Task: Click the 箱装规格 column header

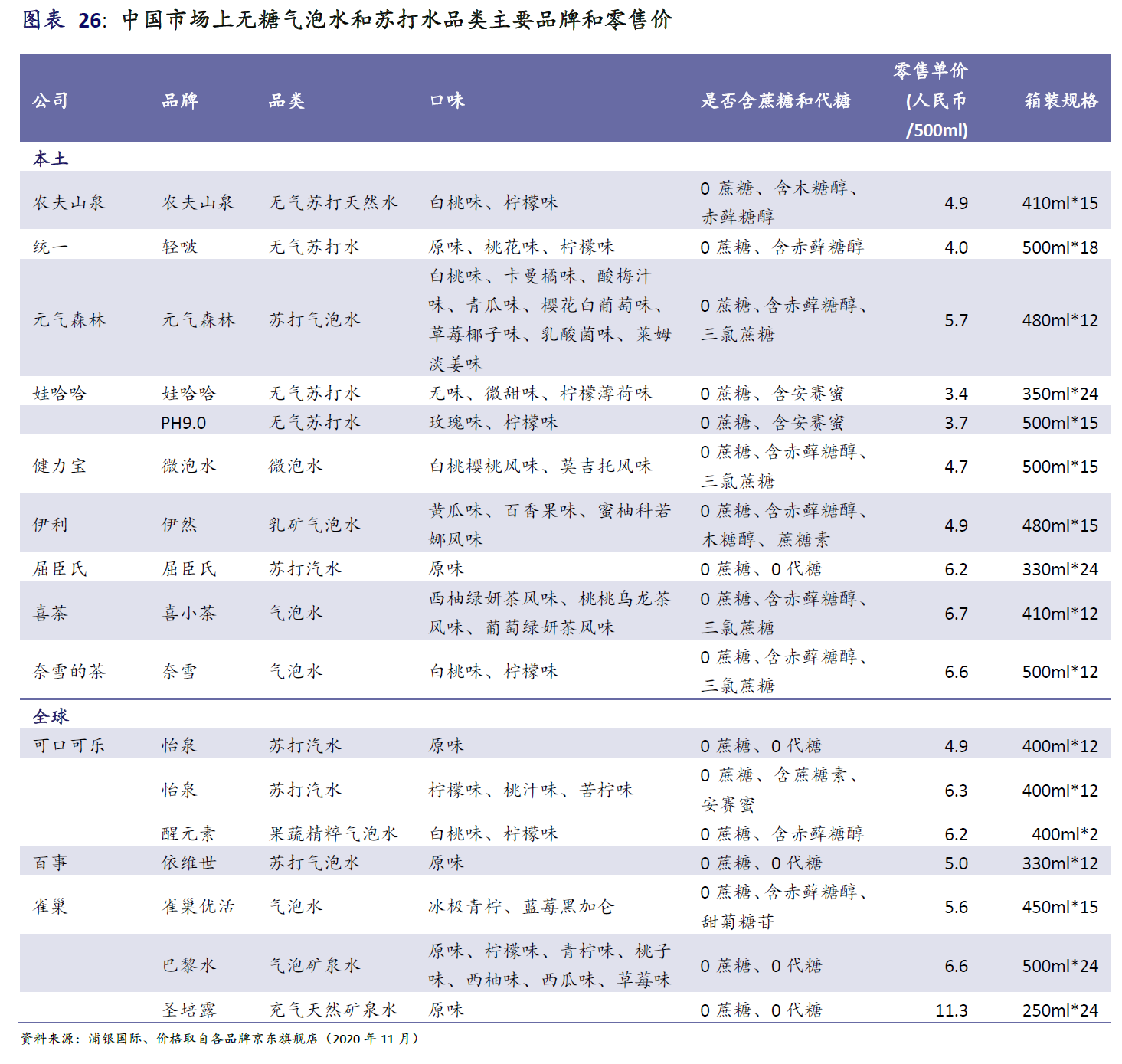Action: (1061, 100)
